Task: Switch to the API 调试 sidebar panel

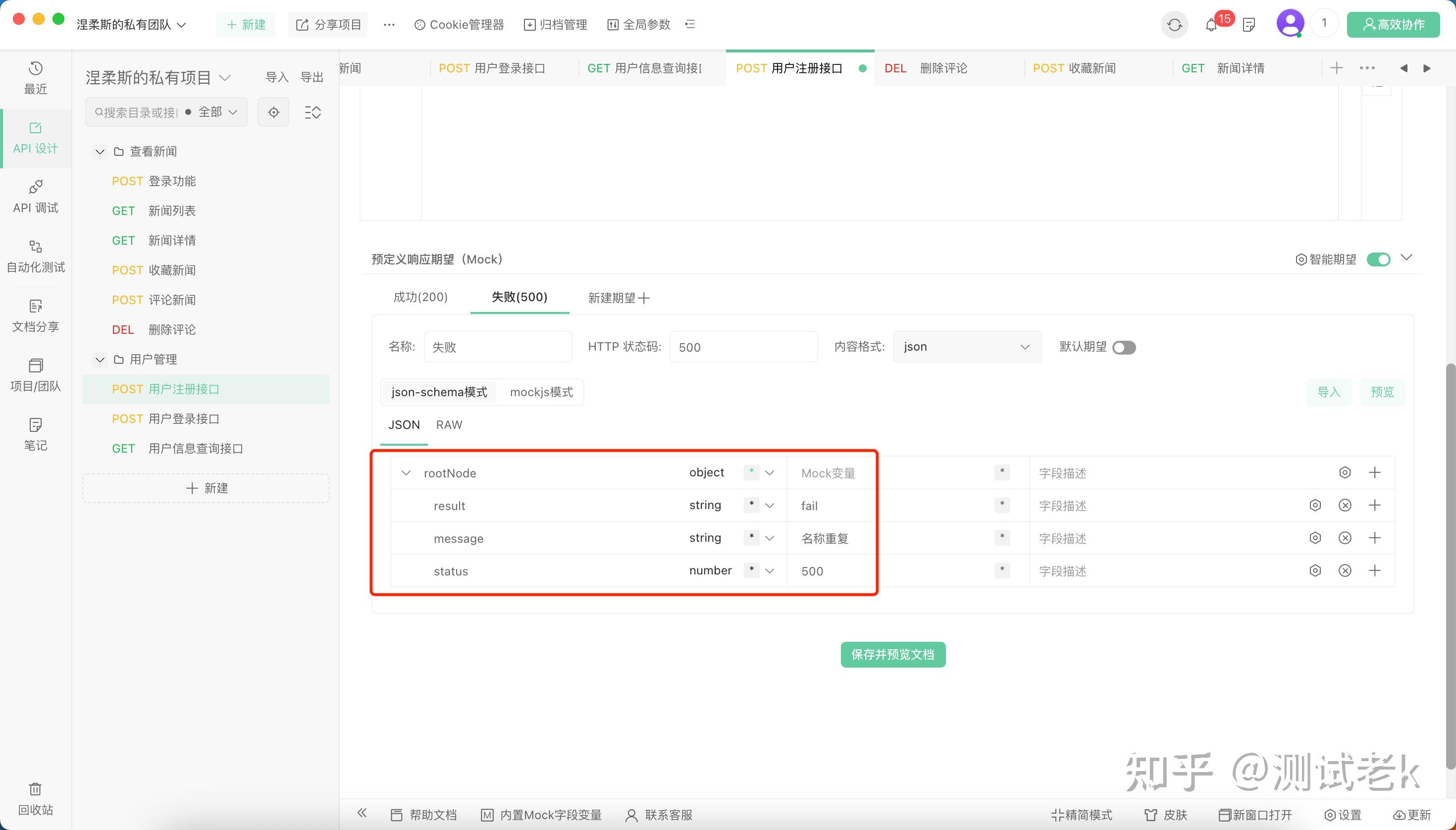Action: [35, 197]
